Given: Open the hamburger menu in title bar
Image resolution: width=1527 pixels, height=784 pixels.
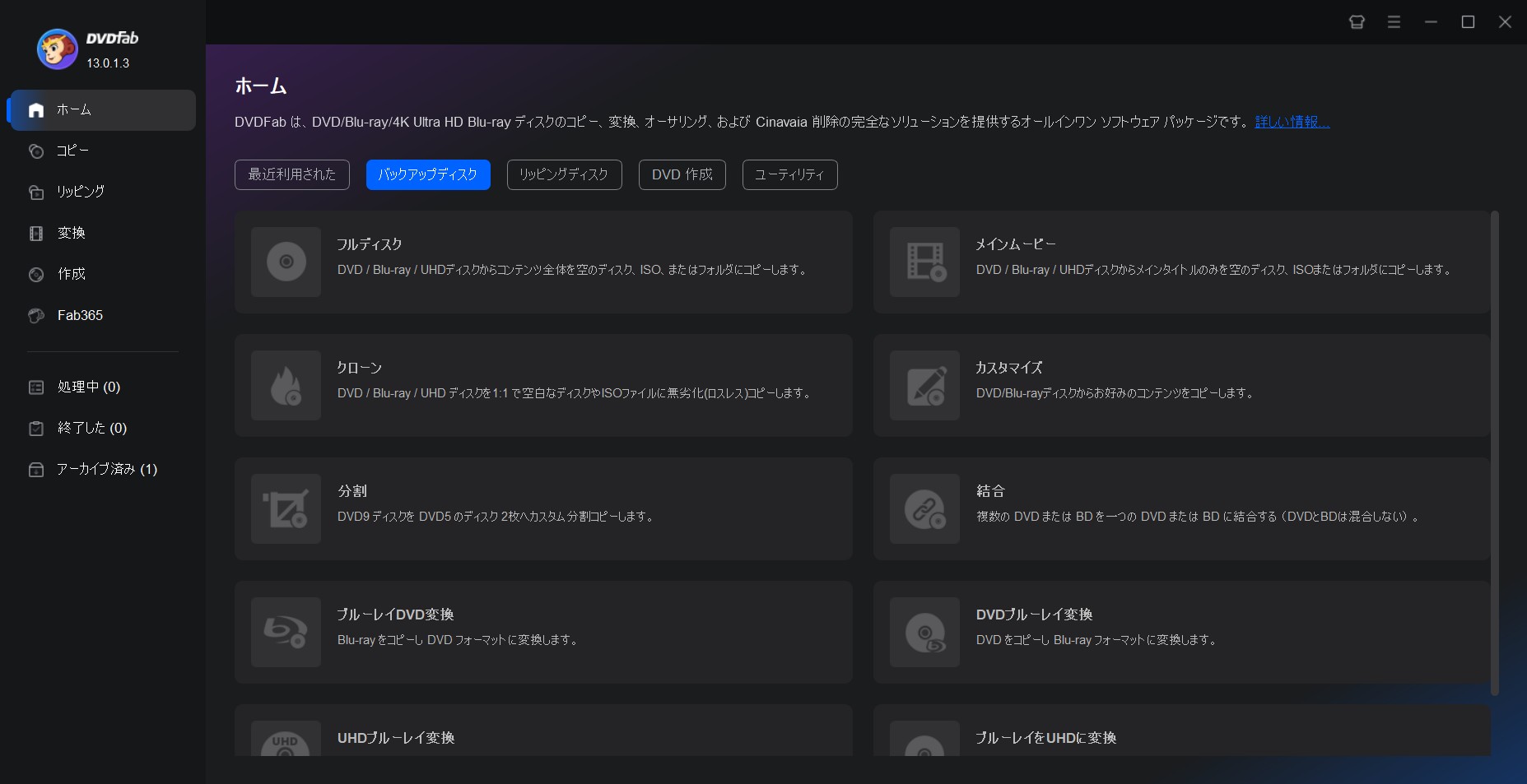Looking at the screenshot, I should click(1394, 22).
